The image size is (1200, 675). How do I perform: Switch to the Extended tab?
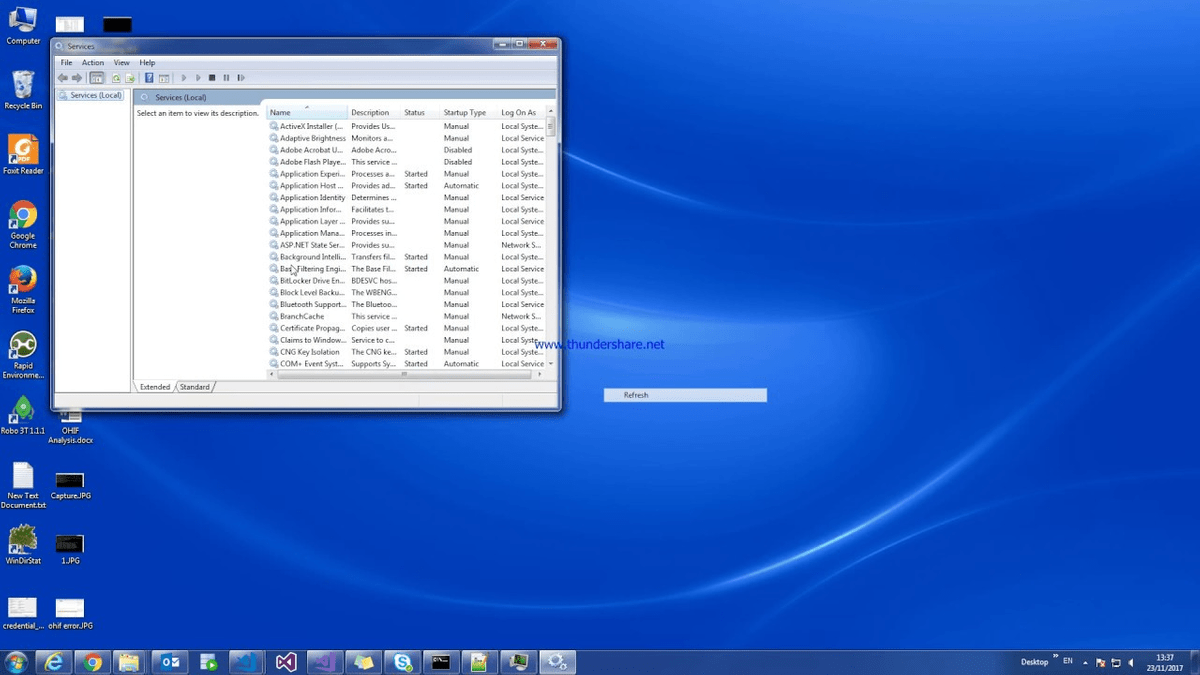[x=155, y=387]
